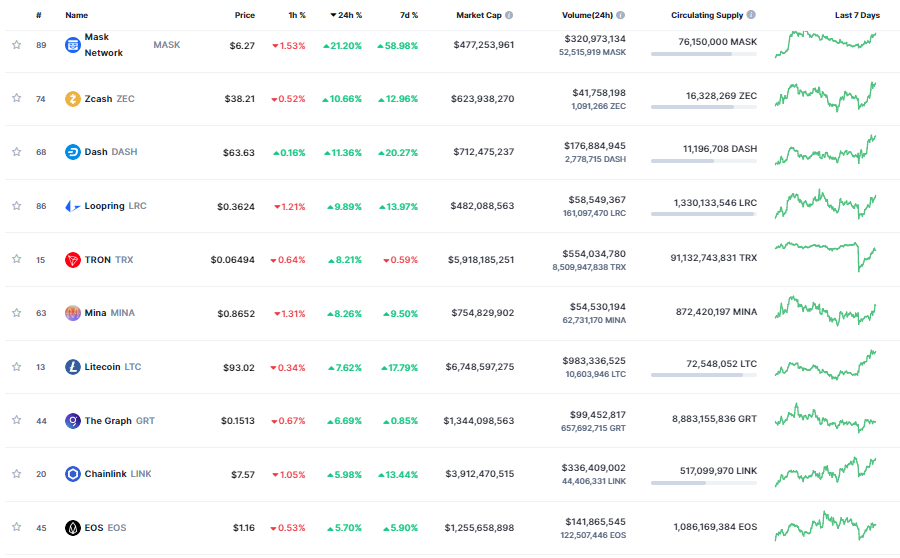Select the Loopring coin logo

point(73,206)
